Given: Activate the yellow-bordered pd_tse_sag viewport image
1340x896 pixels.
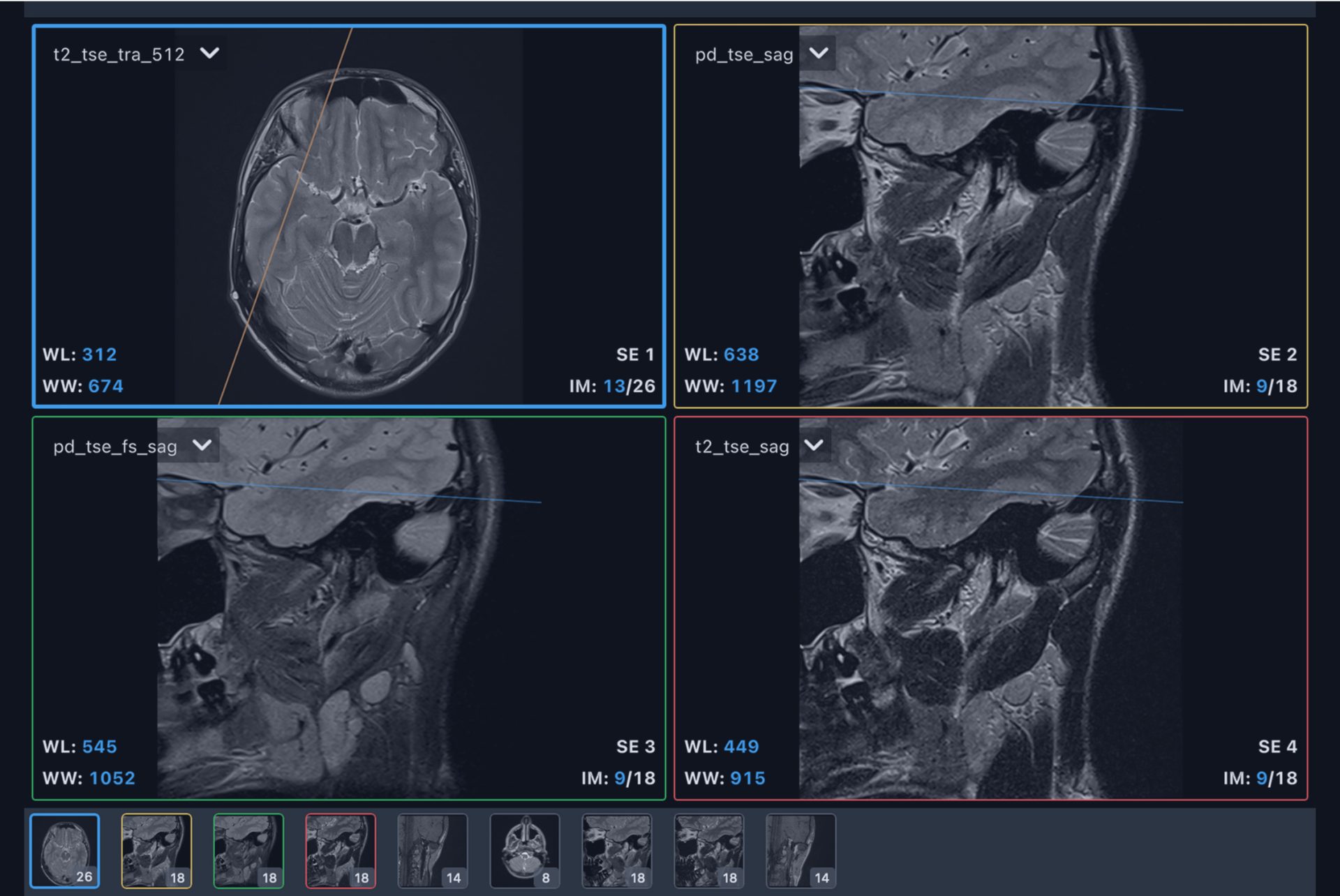Looking at the screenshot, I should (991, 216).
